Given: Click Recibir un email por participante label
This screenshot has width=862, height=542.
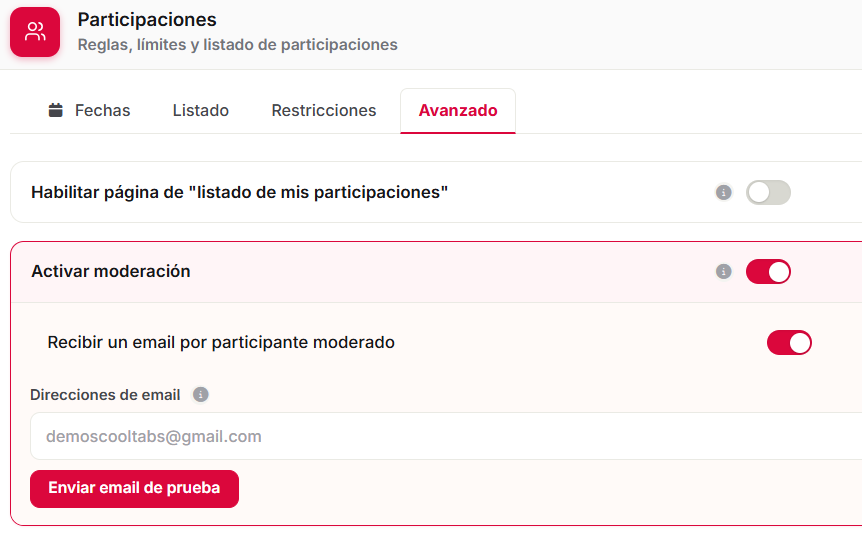Looking at the screenshot, I should [221, 342].
